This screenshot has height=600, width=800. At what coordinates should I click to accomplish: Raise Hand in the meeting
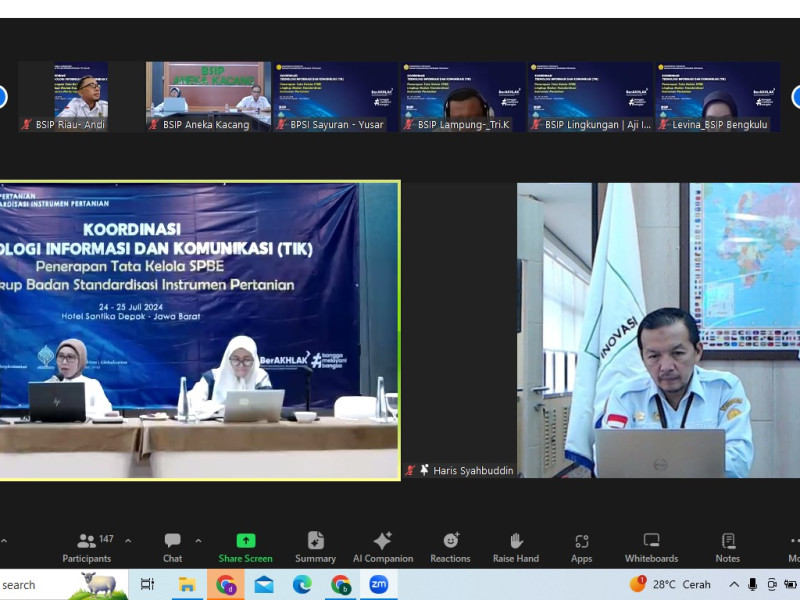point(515,546)
